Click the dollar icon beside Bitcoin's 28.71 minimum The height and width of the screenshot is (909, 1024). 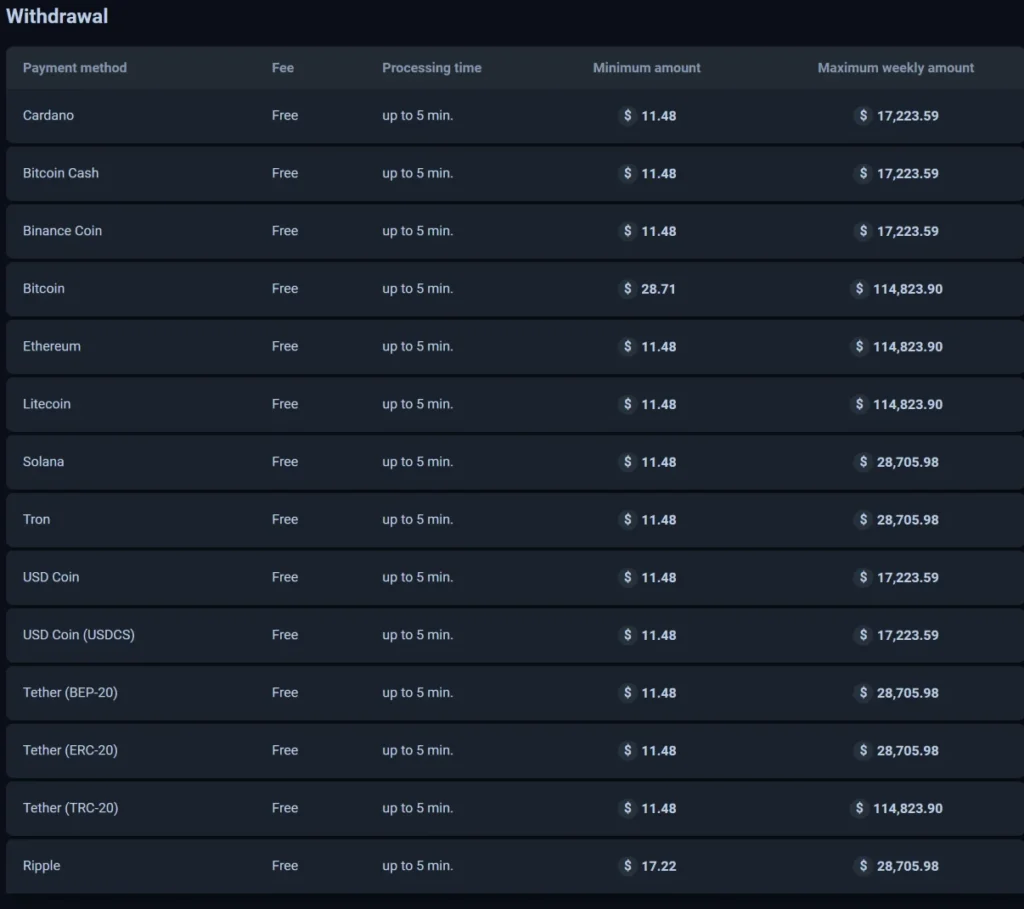click(628, 289)
